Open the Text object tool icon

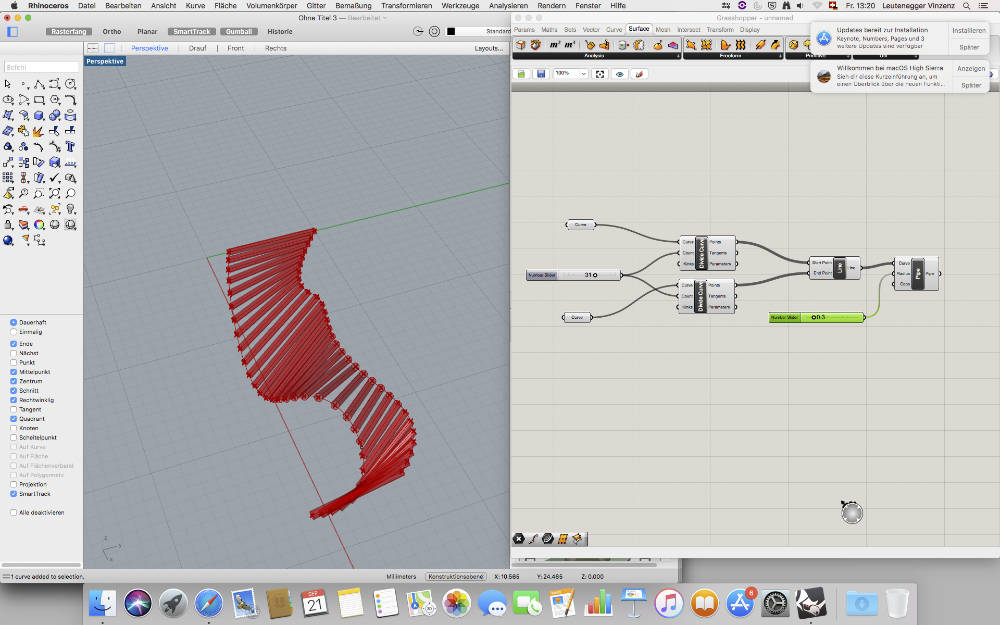[x=70, y=146]
